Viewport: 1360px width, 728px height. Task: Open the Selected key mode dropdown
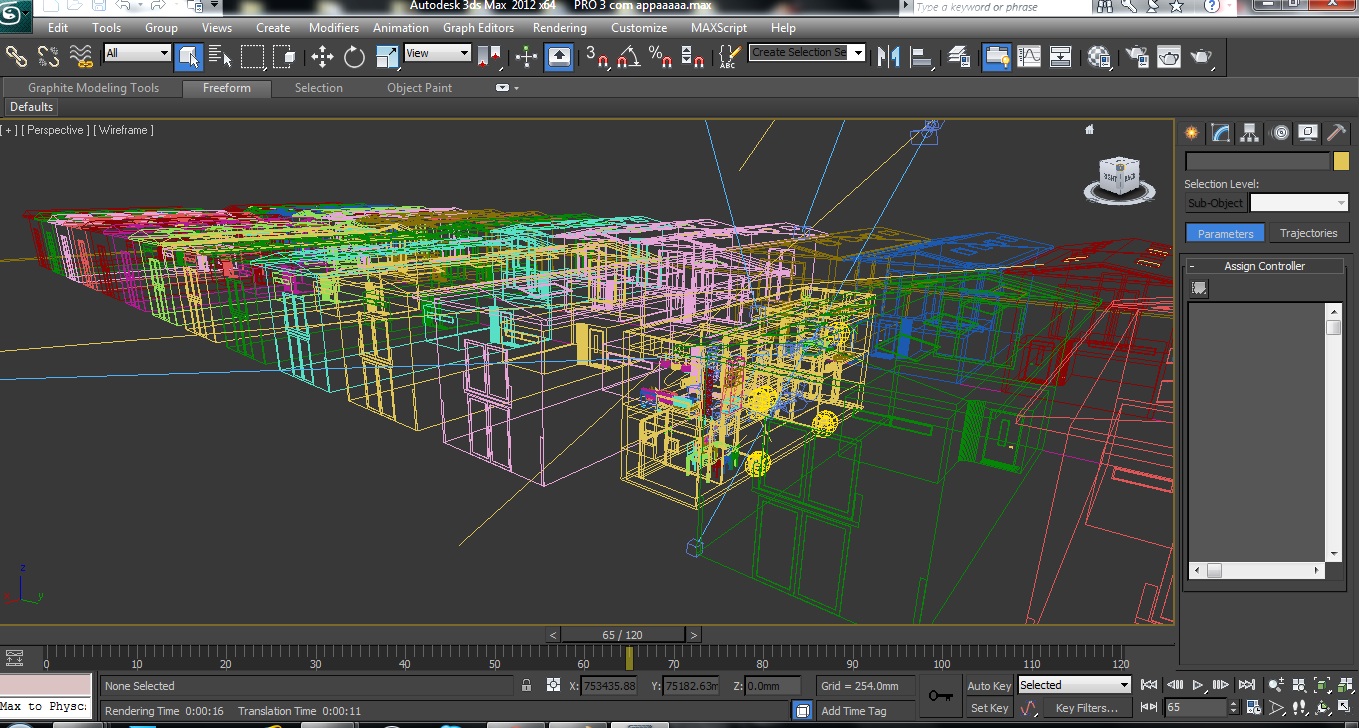click(x=1074, y=684)
